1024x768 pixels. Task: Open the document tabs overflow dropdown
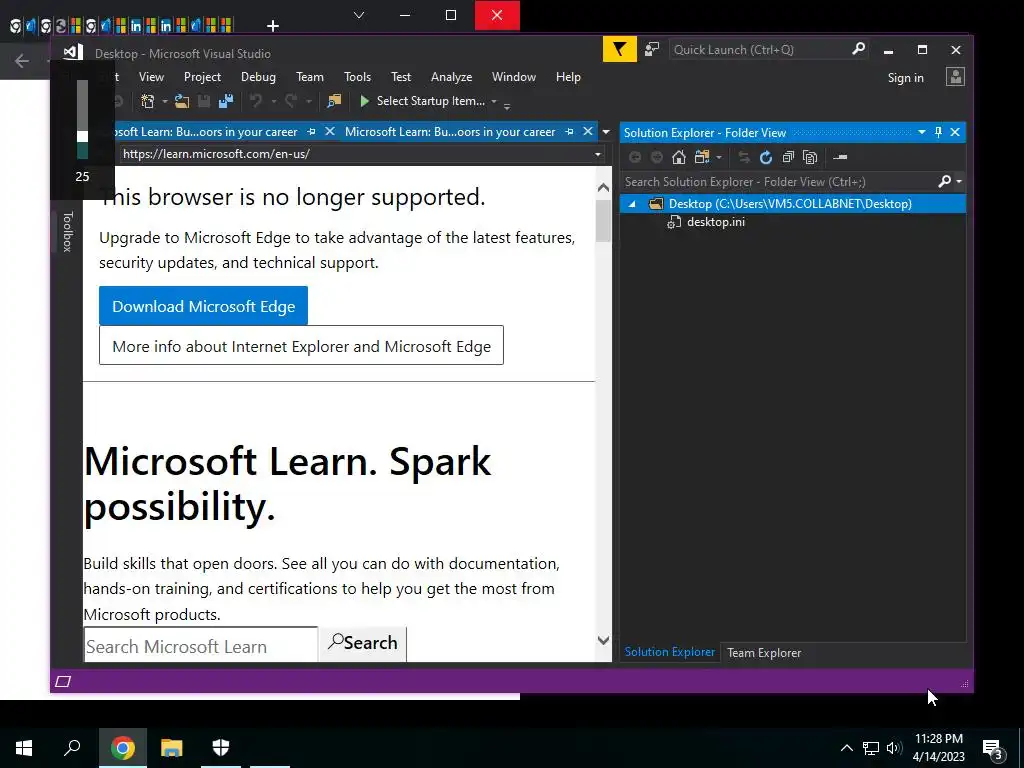(606, 133)
